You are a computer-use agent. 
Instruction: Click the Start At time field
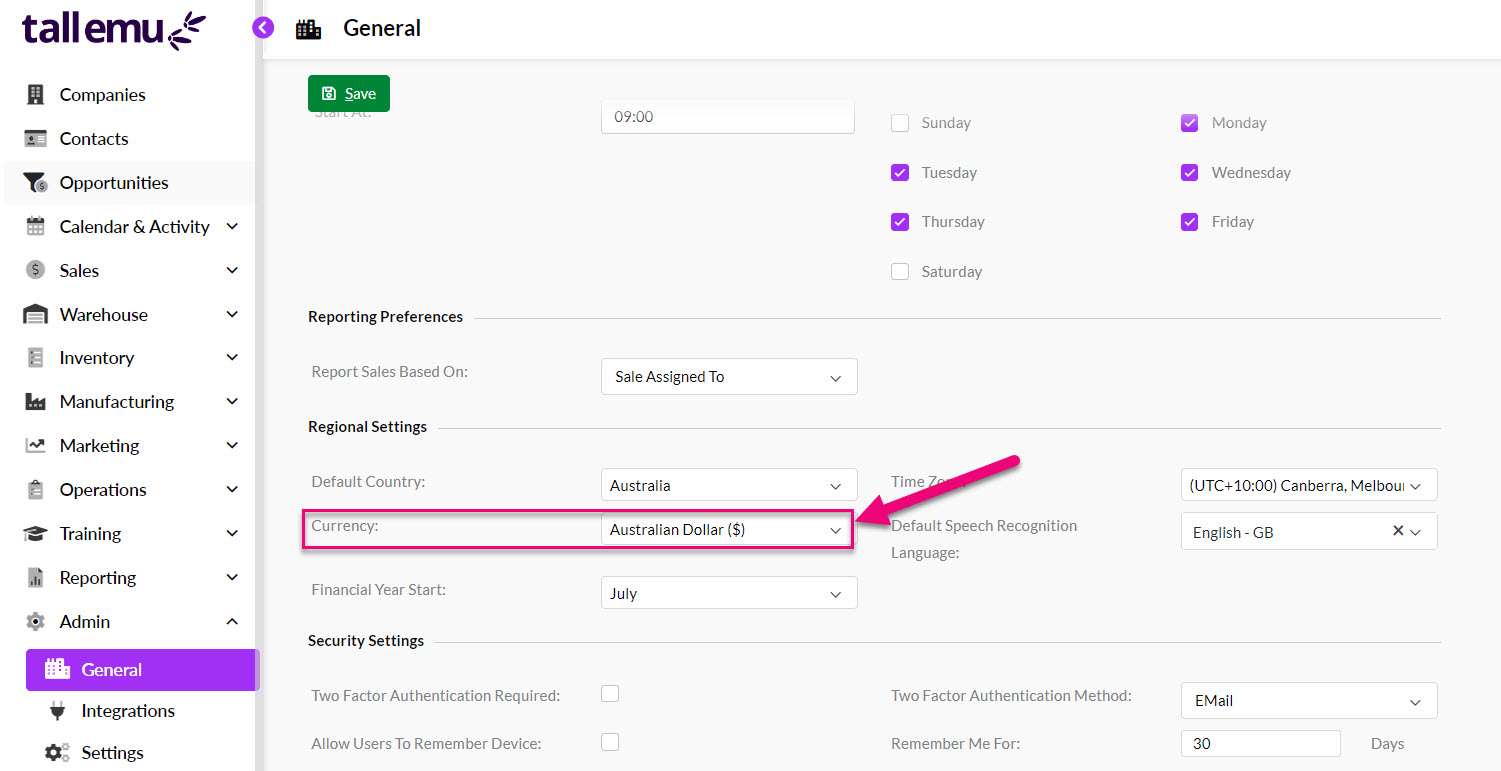[728, 116]
